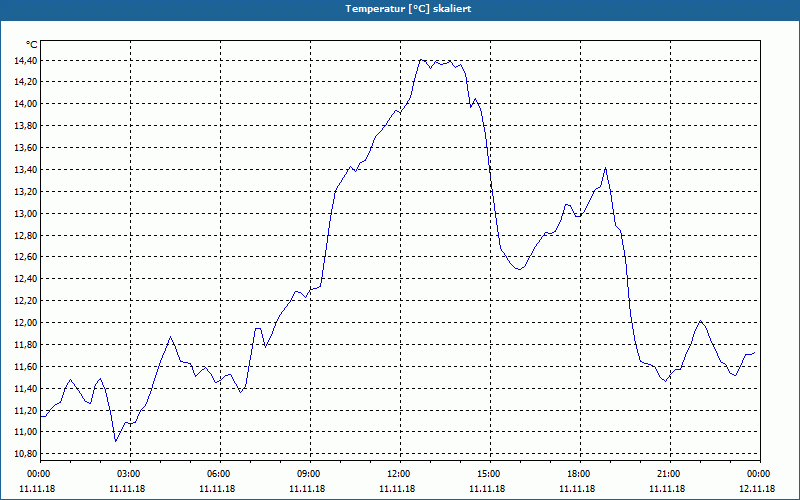Click the 11,20 y-axis value

click(x=26, y=410)
